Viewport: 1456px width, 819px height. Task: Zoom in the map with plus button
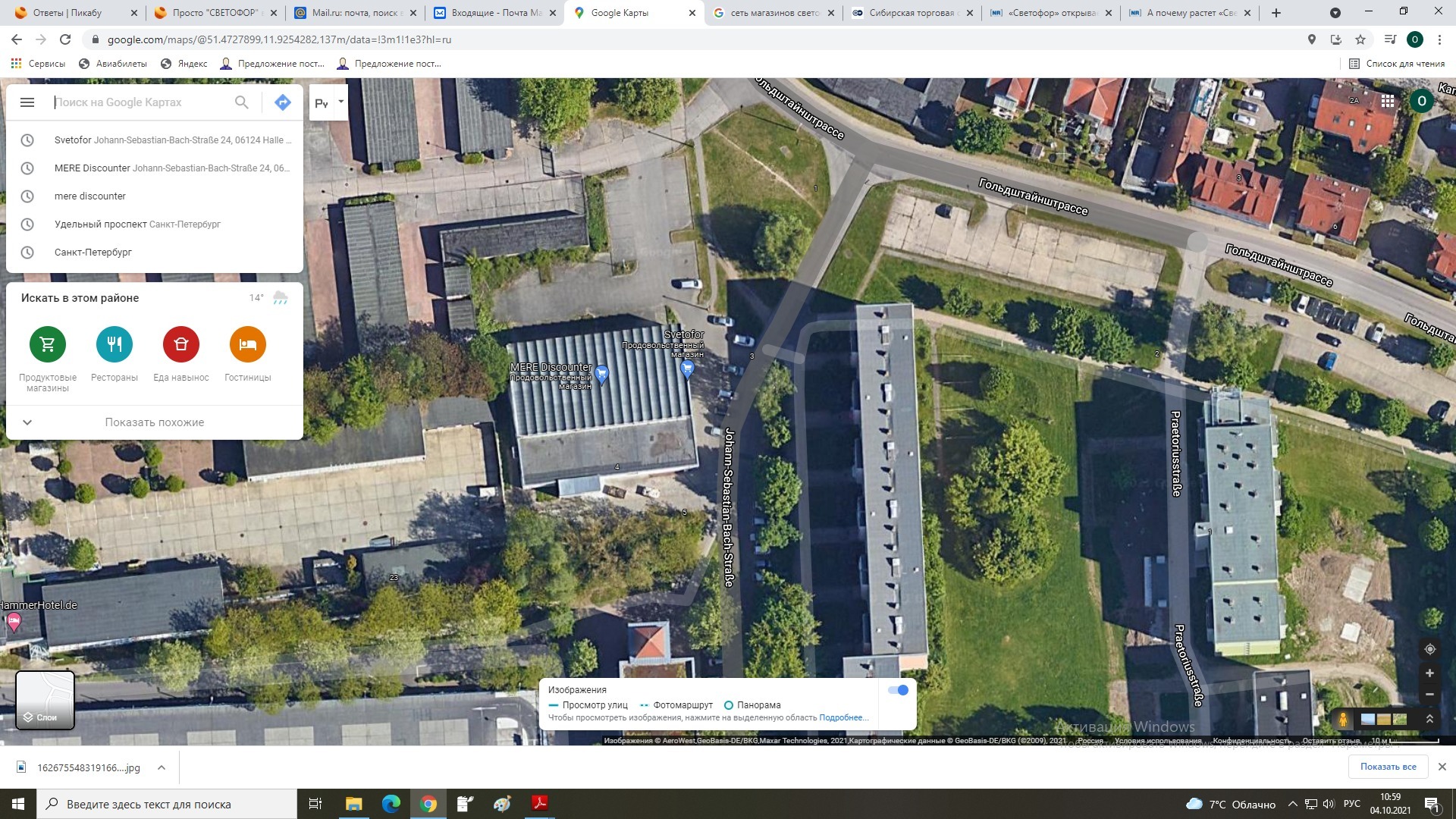point(1429,673)
